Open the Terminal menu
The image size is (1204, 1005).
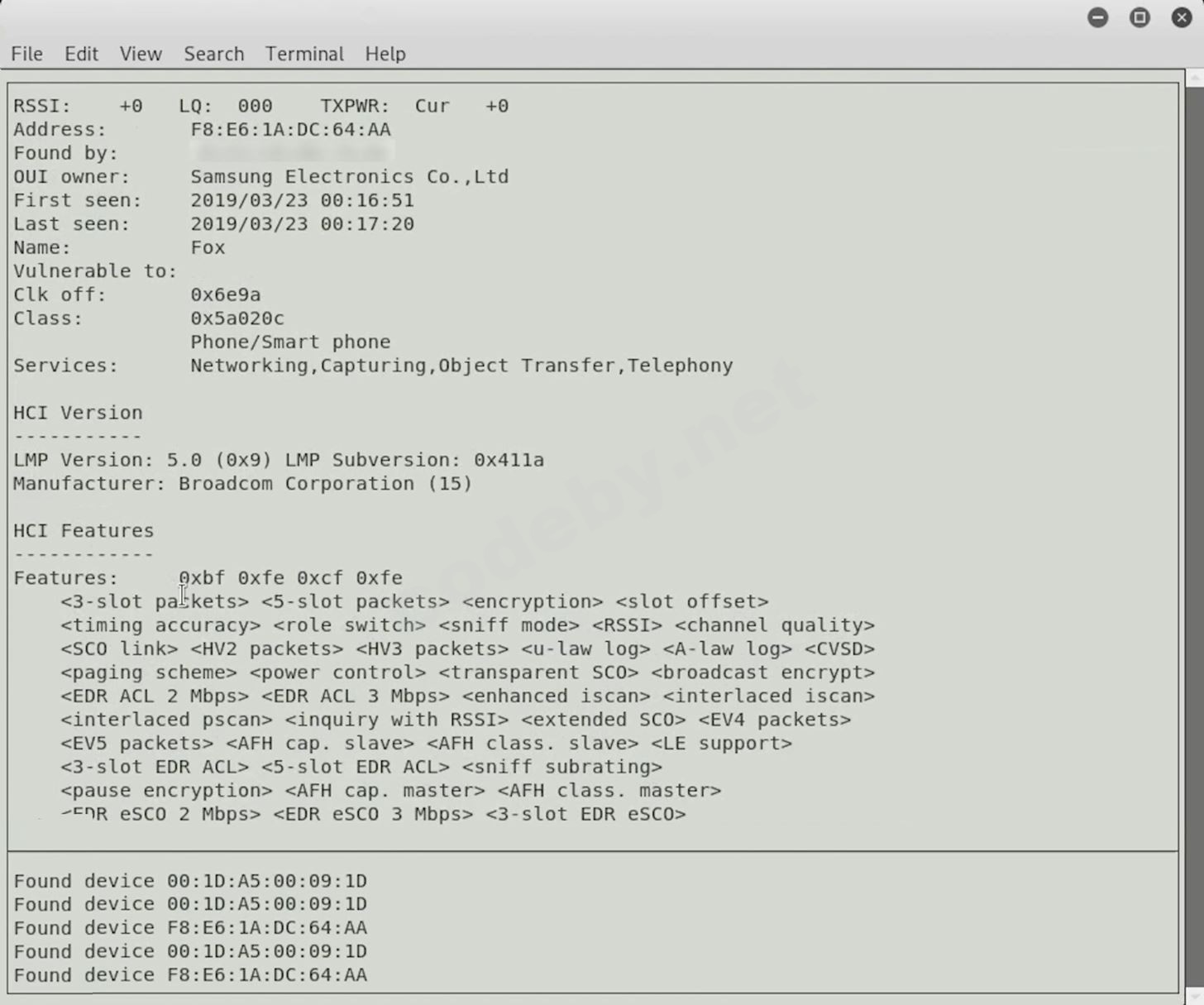click(x=304, y=53)
